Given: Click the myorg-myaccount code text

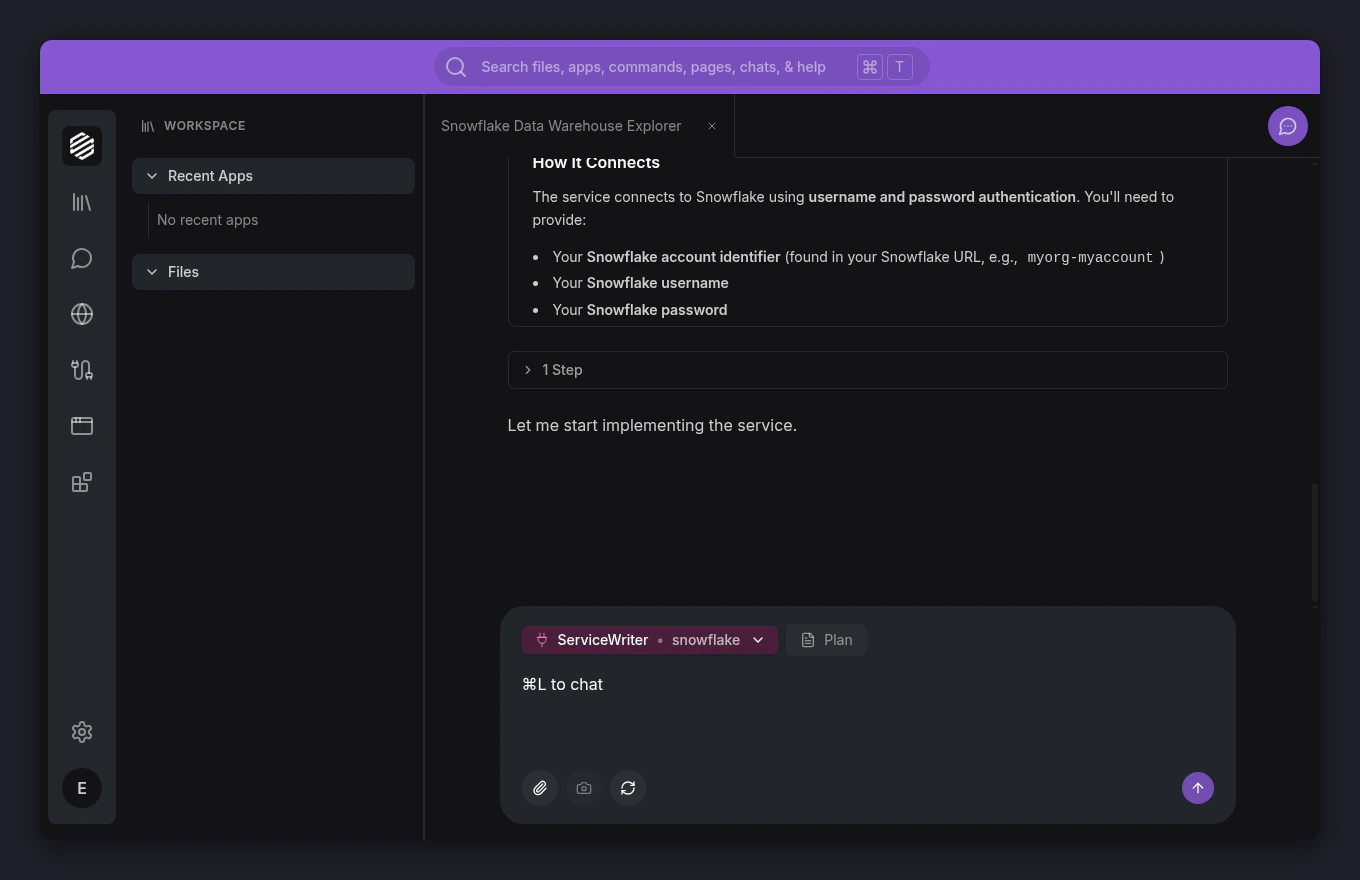Looking at the screenshot, I should 1090,257.
